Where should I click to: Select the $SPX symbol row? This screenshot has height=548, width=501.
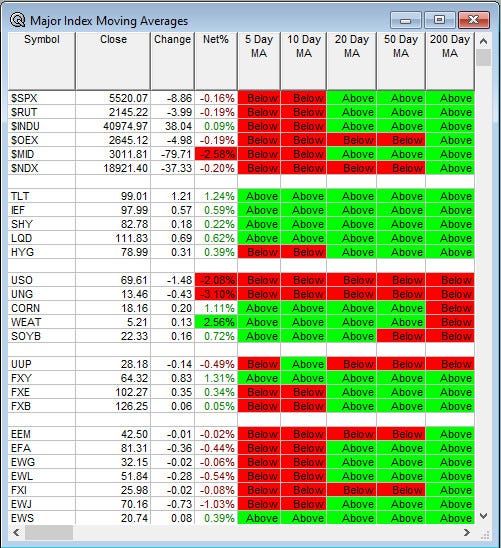(x=241, y=98)
